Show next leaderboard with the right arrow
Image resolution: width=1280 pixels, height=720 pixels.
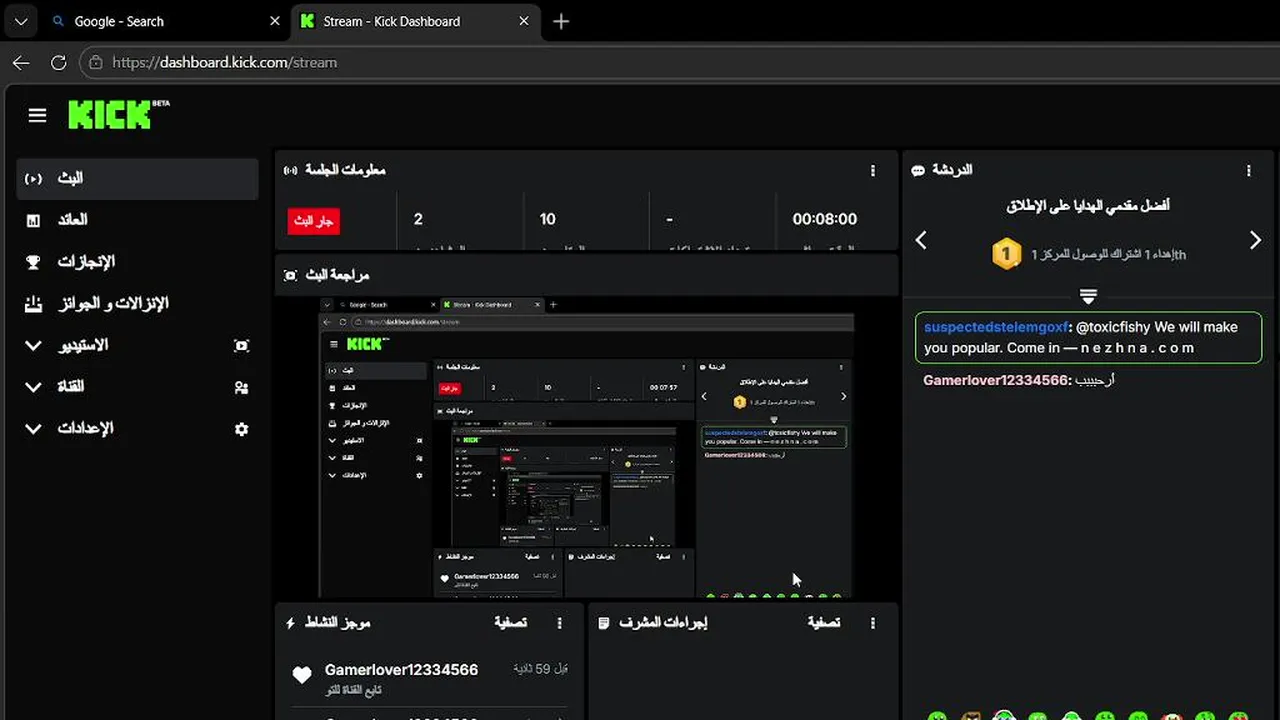point(1256,240)
